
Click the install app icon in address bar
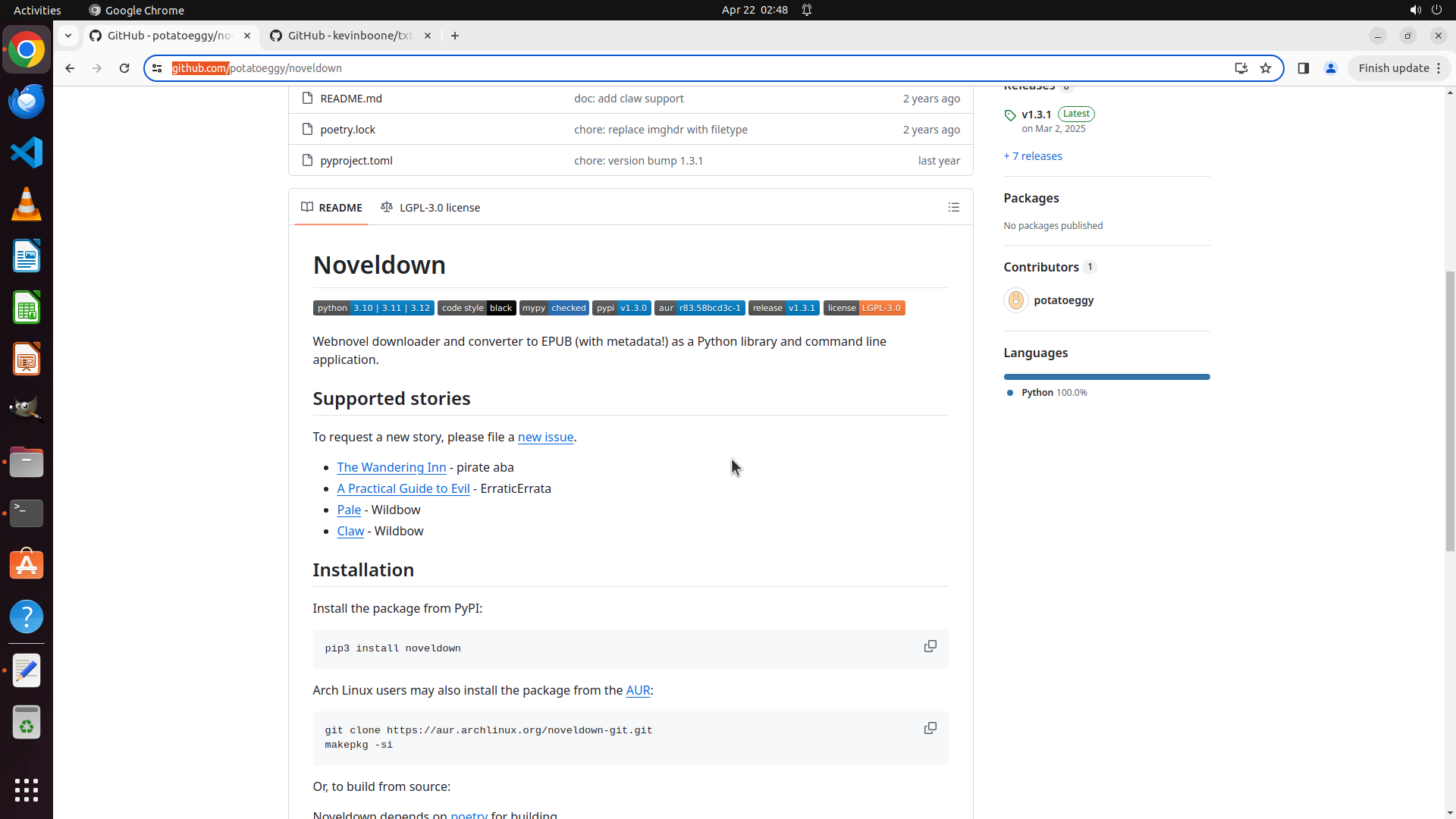(1241, 68)
